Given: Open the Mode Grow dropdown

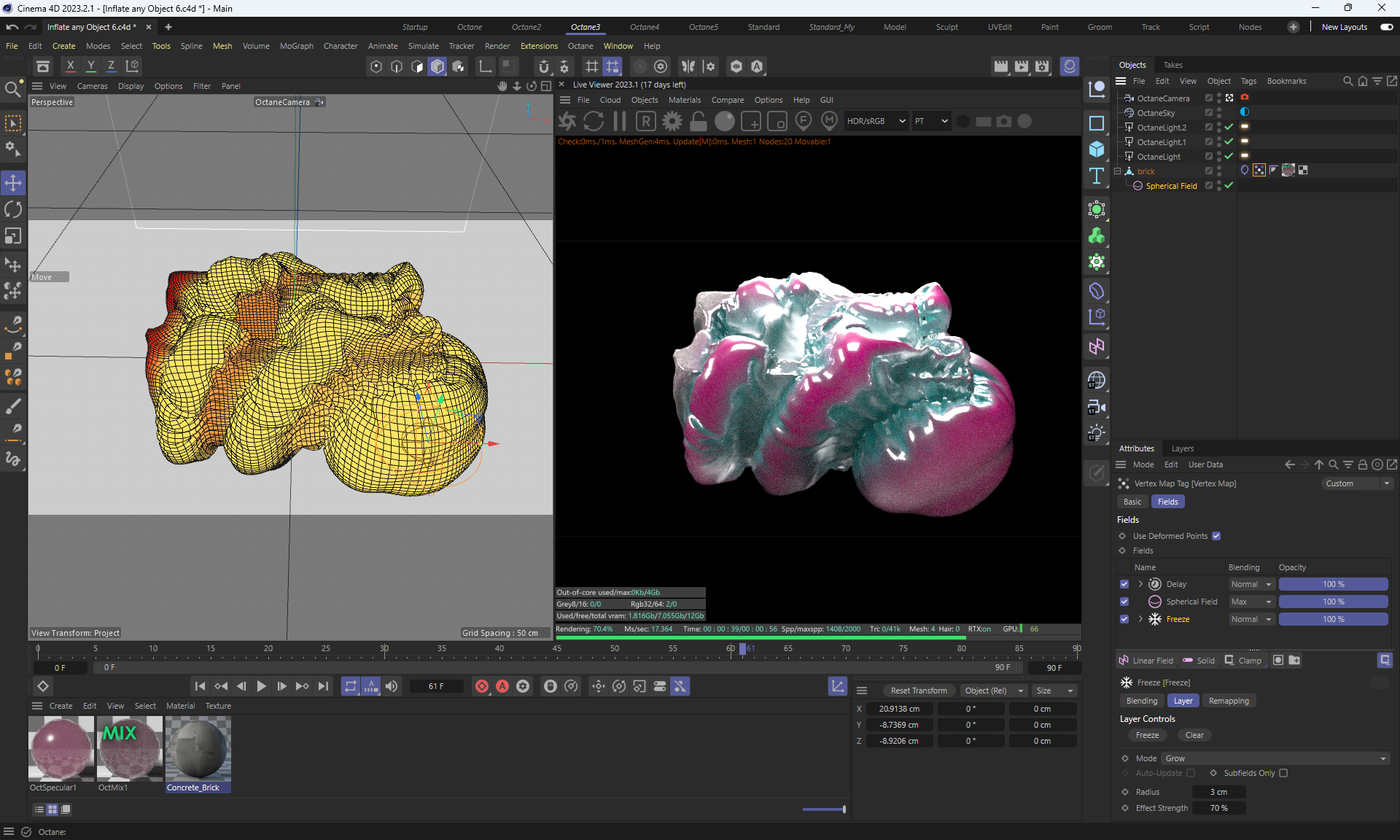Looking at the screenshot, I should click(x=1275, y=758).
